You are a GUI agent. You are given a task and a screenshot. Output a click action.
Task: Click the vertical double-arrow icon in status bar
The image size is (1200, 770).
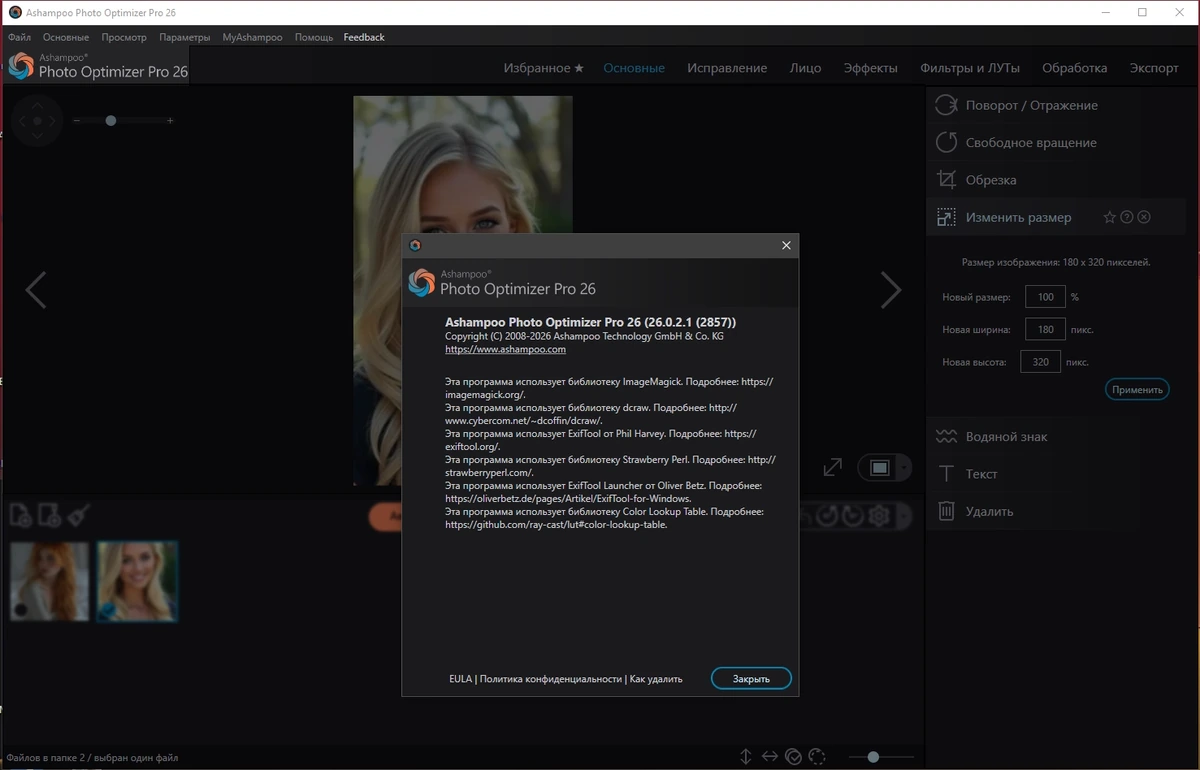point(746,757)
